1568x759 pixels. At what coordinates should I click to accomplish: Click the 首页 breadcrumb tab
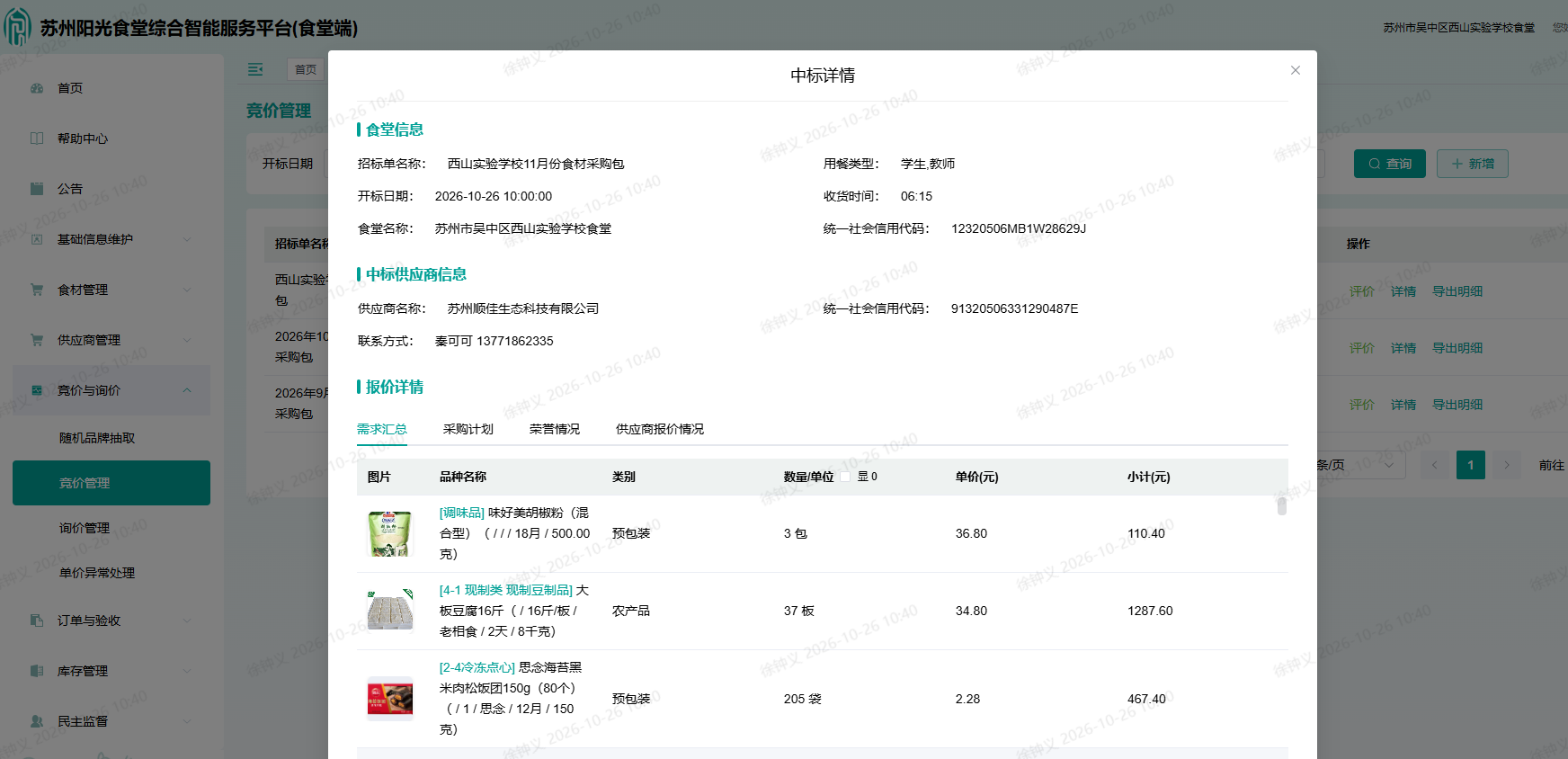[x=306, y=69]
